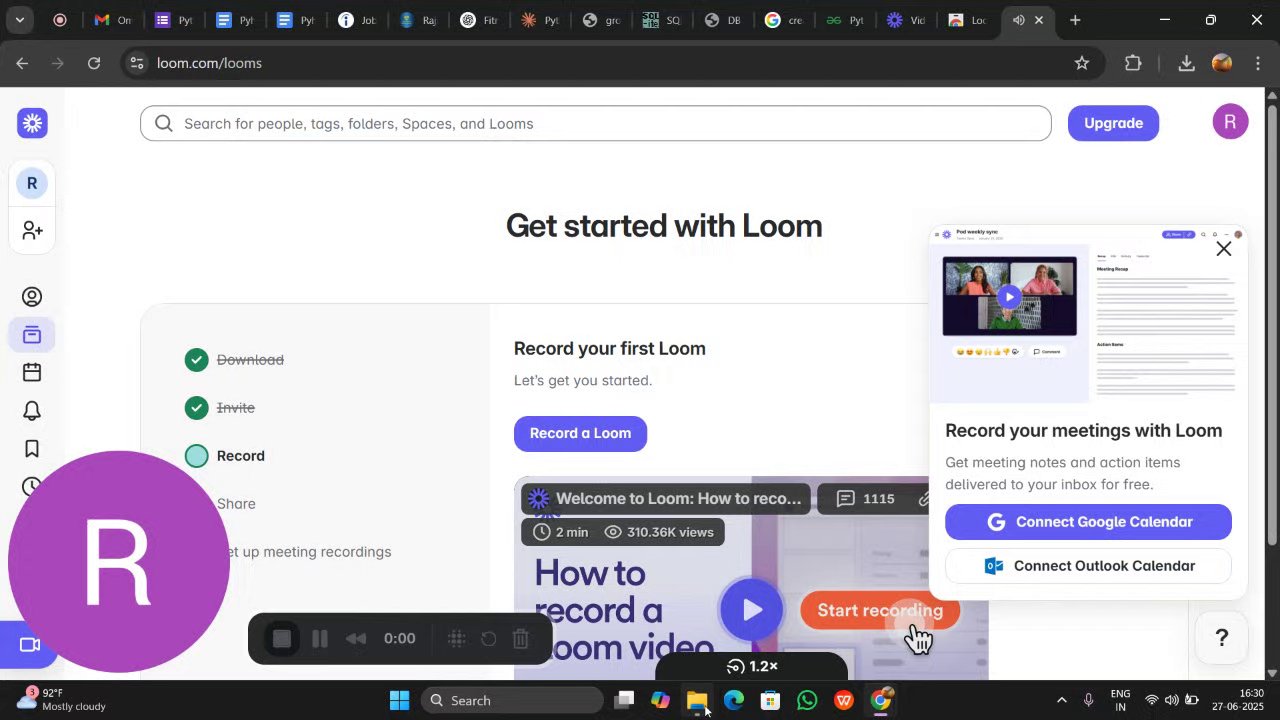Click the help question mark button
Viewport: 1280px width, 720px height.
pyautogui.click(x=1221, y=637)
